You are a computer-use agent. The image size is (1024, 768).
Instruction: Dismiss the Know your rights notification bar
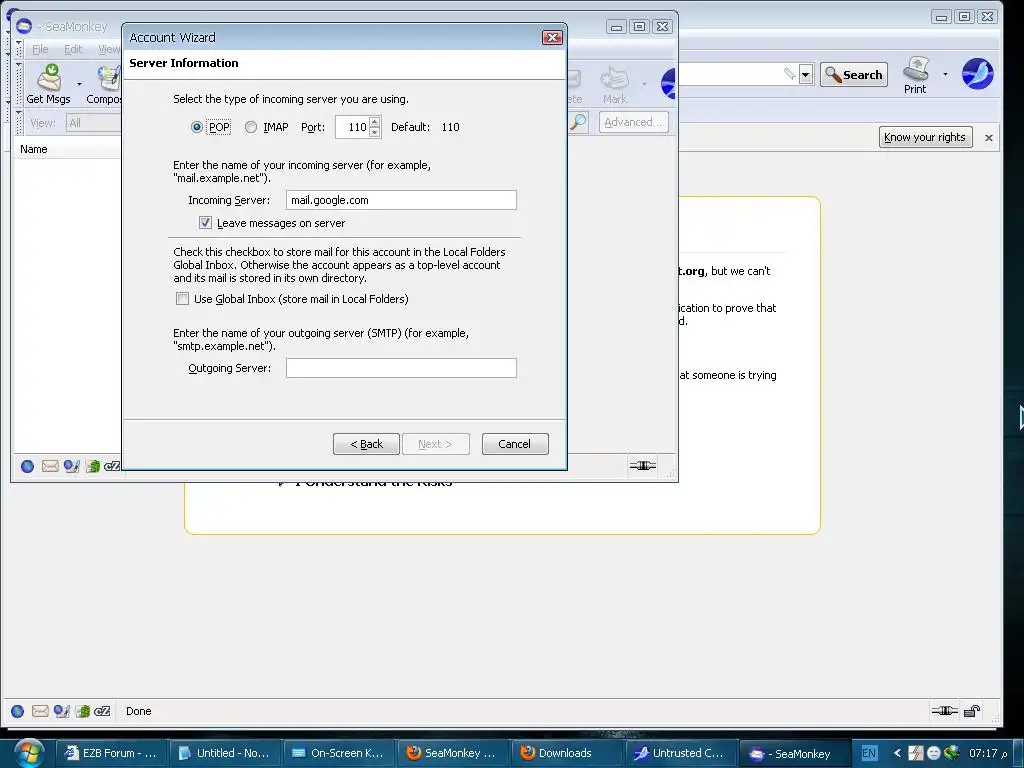point(989,138)
